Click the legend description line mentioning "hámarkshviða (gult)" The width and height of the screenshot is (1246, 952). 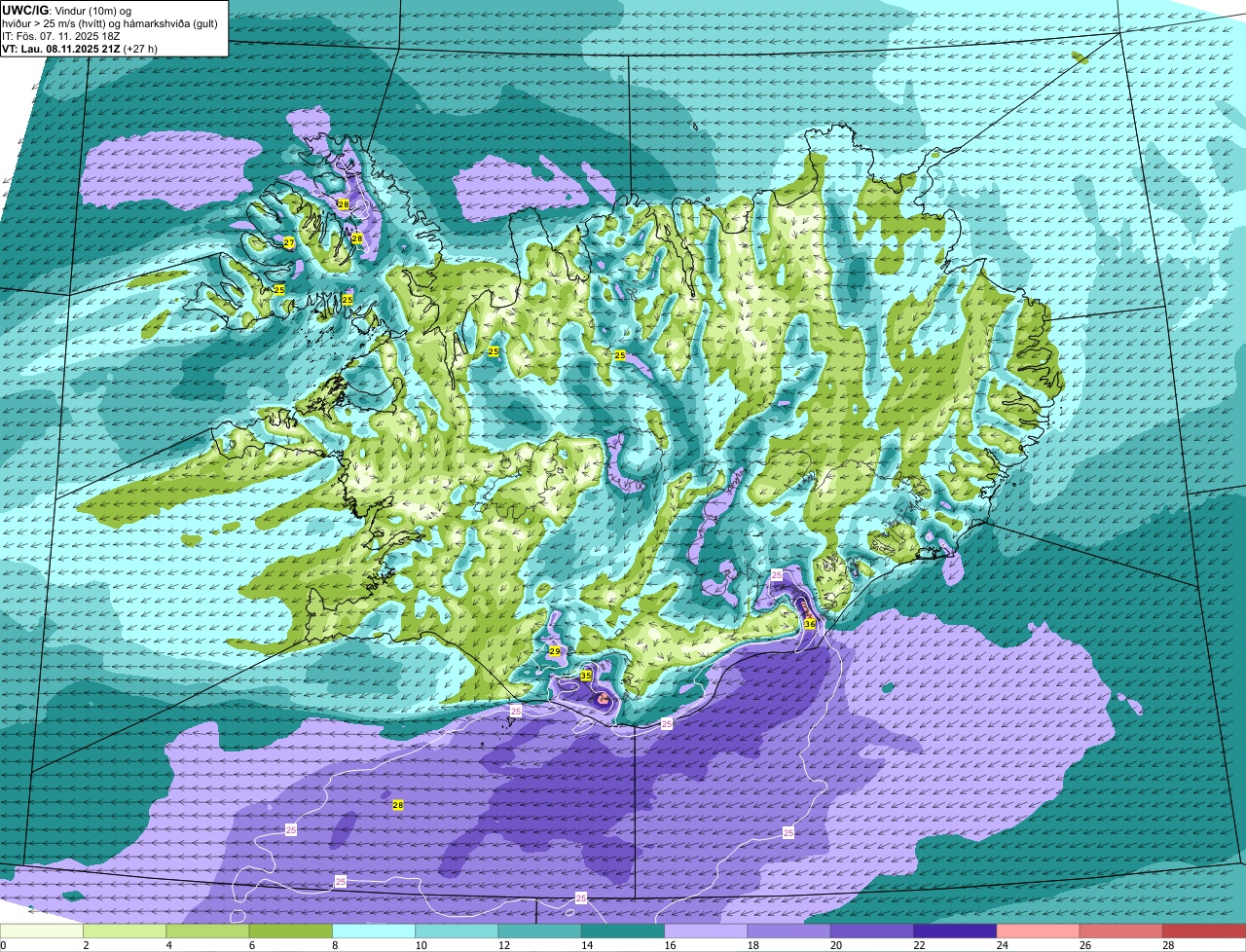coord(110,22)
